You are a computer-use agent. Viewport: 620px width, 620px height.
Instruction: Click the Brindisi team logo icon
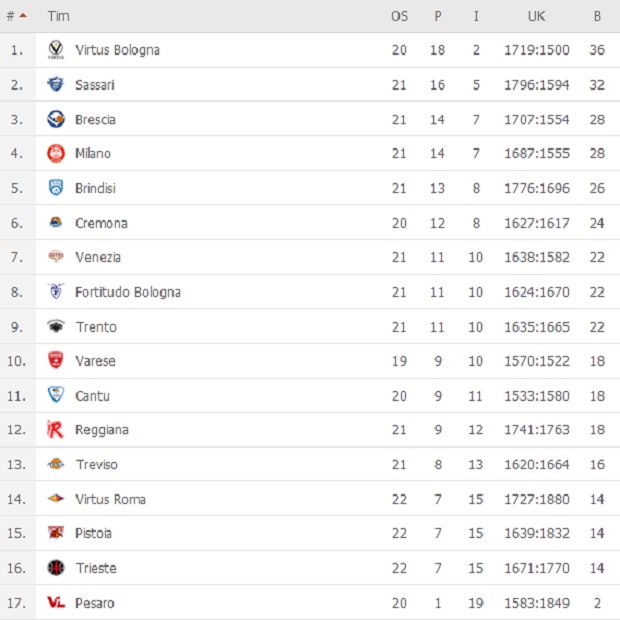coord(56,188)
